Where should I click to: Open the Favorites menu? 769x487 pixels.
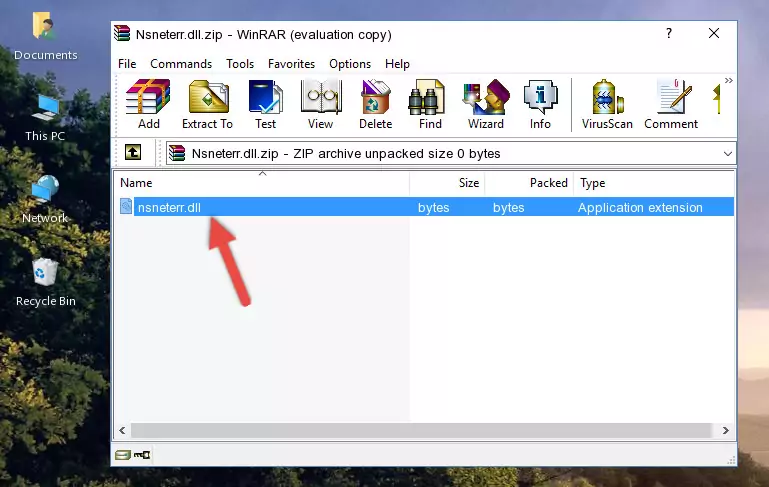[x=291, y=64]
